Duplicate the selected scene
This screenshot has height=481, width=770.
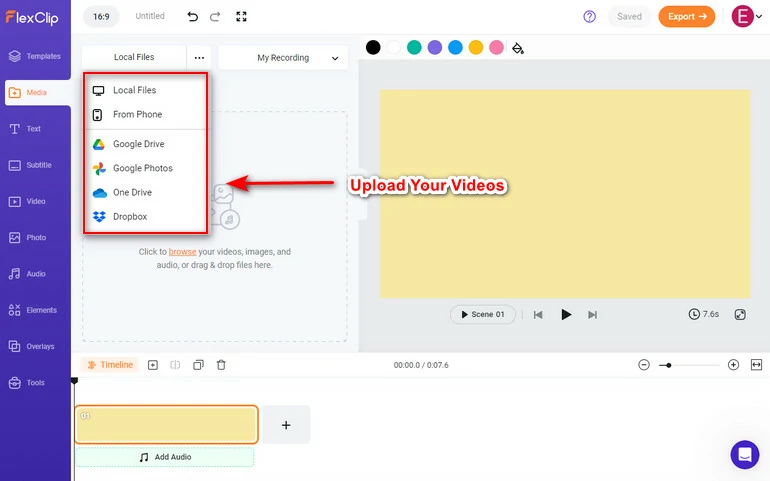(x=198, y=365)
